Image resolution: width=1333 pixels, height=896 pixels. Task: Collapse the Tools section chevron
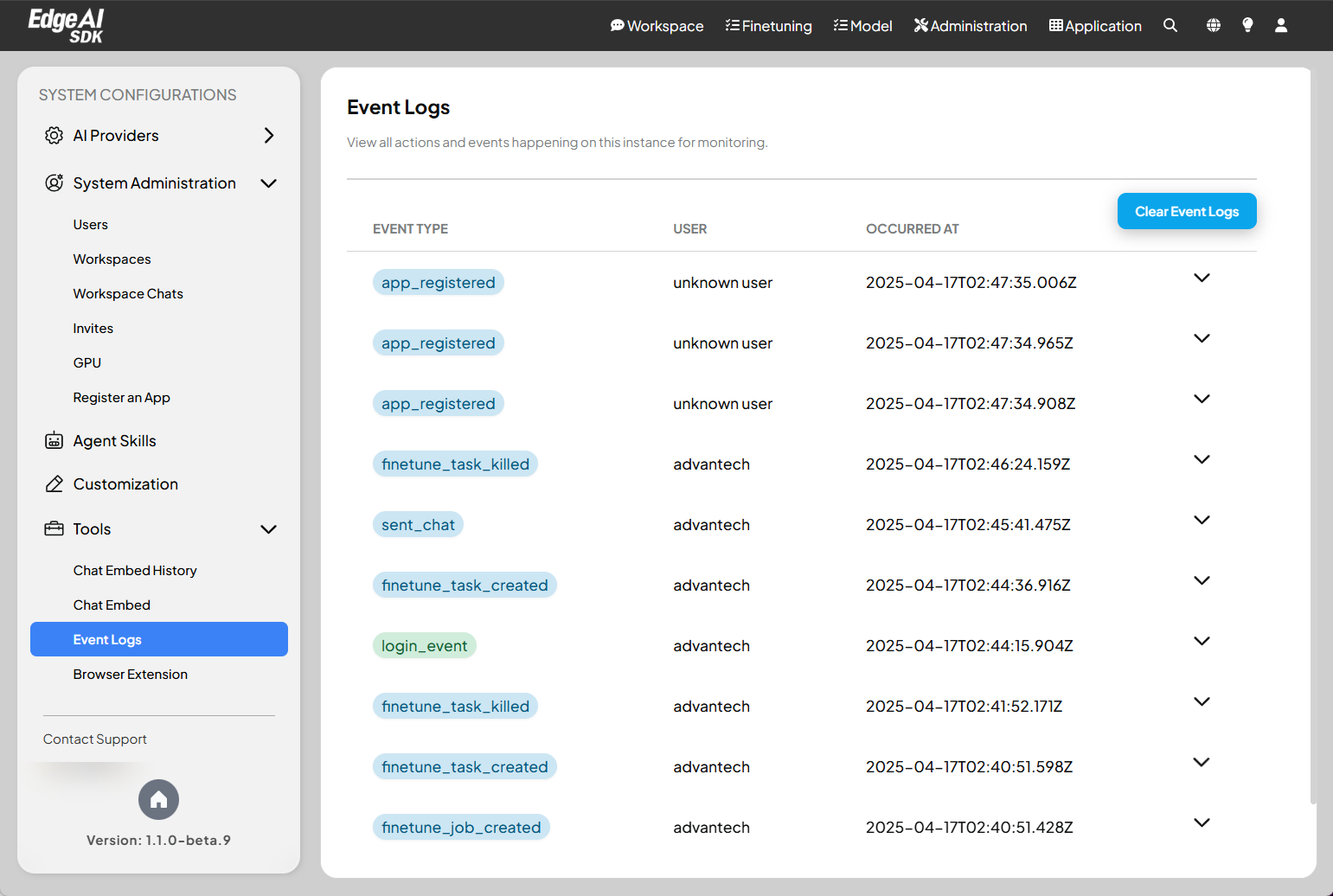269,529
